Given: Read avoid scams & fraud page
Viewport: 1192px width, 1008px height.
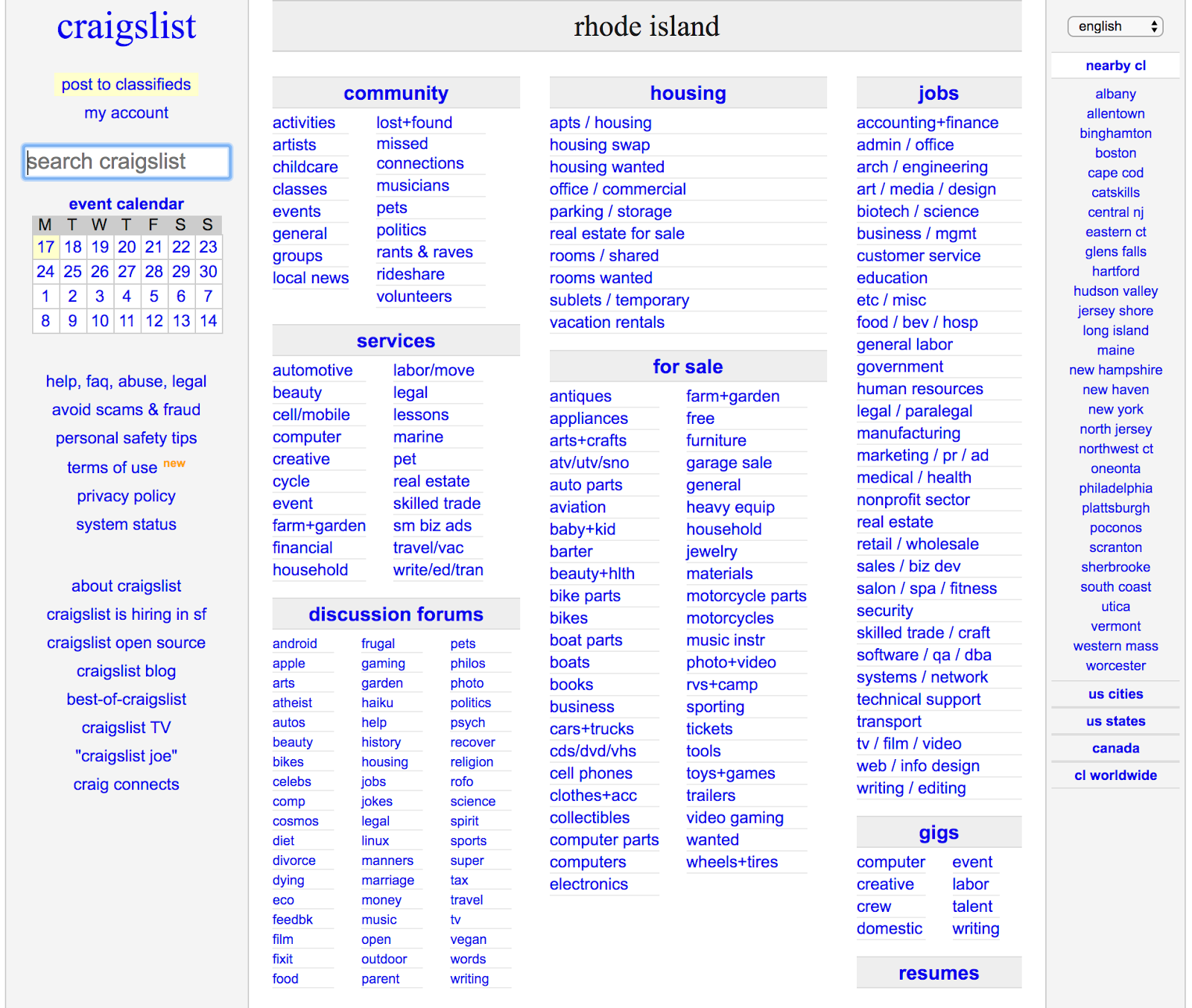Looking at the screenshot, I should (127, 410).
